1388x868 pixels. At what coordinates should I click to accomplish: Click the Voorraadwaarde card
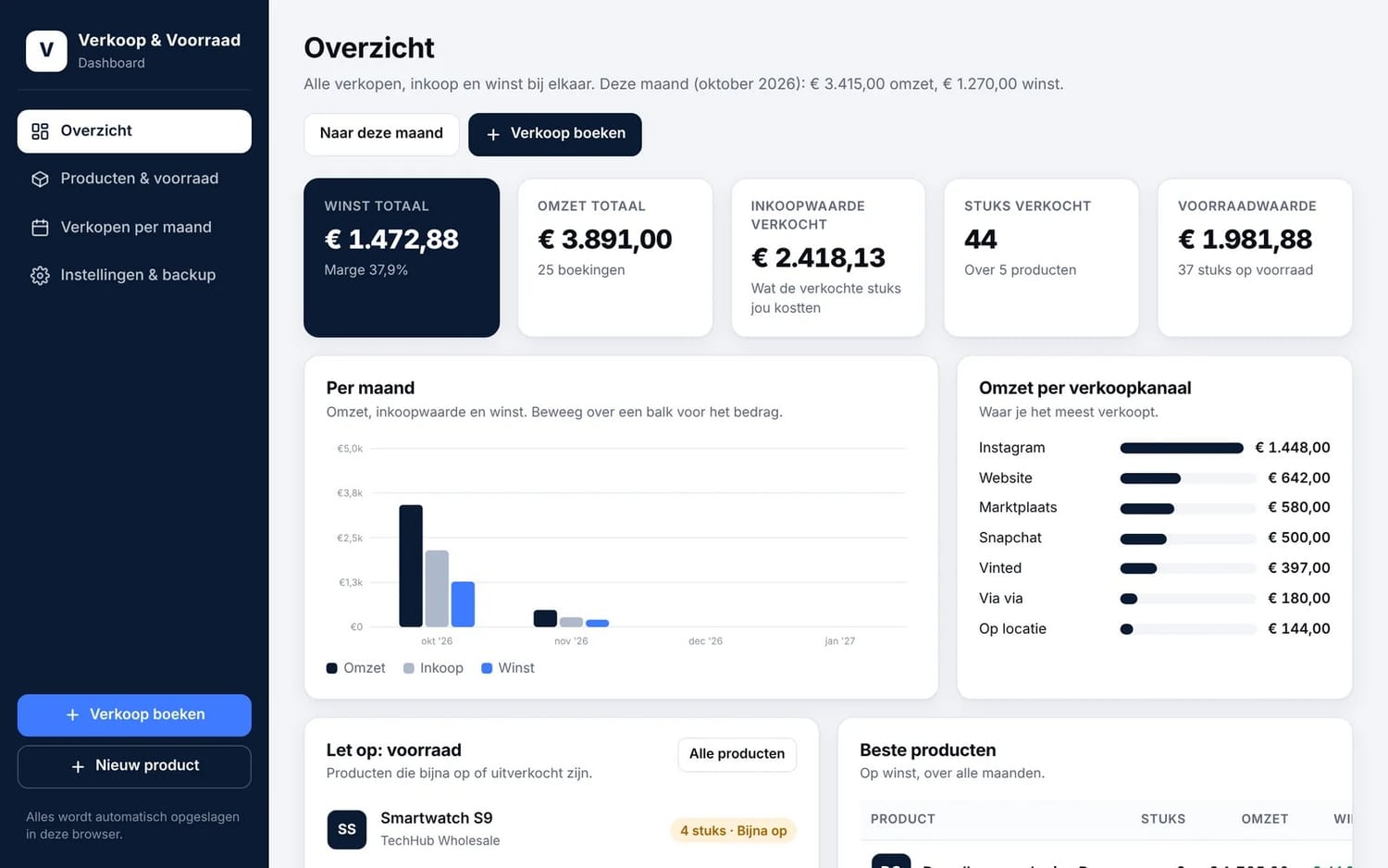(1255, 257)
